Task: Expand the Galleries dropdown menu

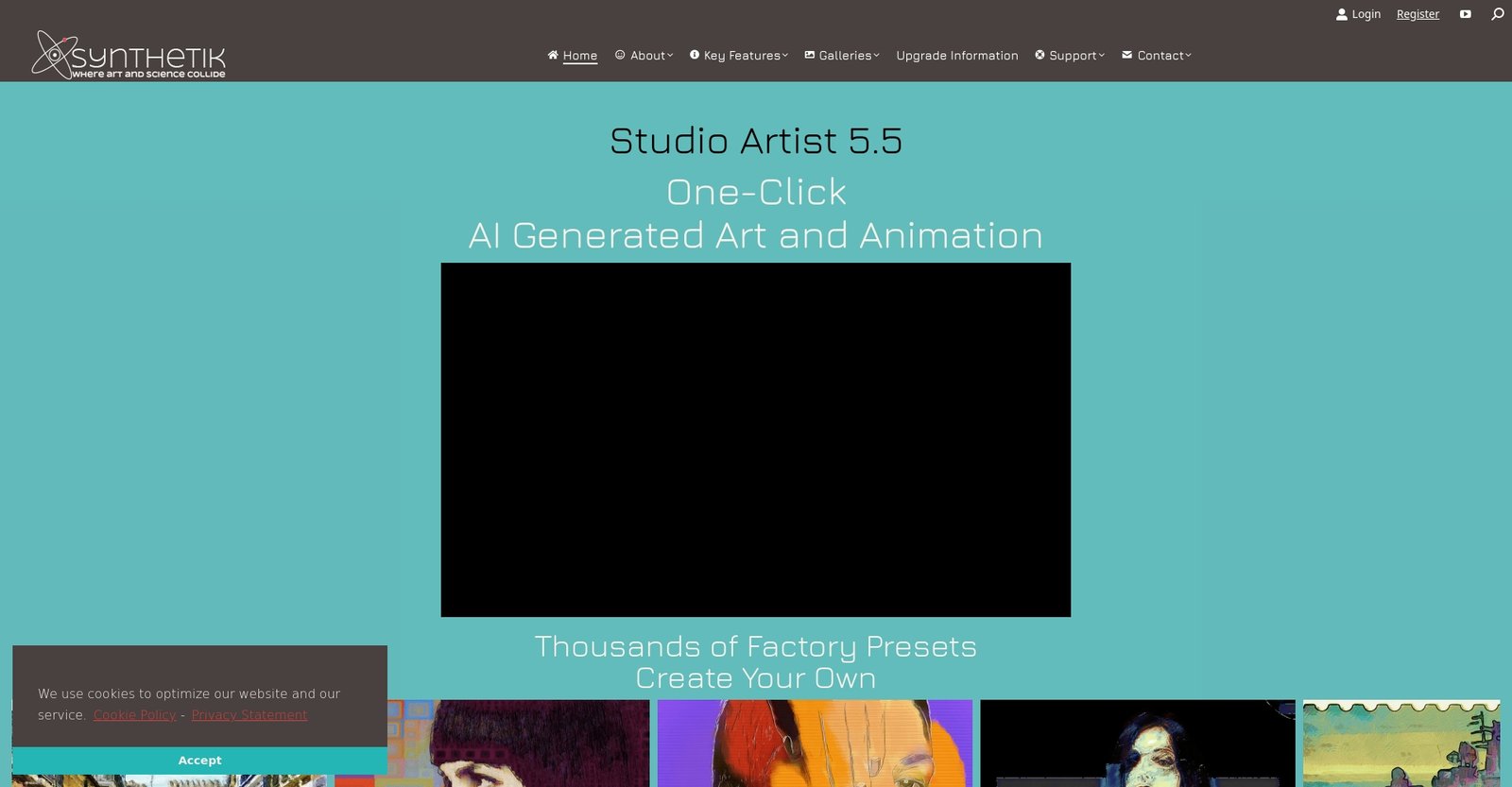Action: coord(848,56)
